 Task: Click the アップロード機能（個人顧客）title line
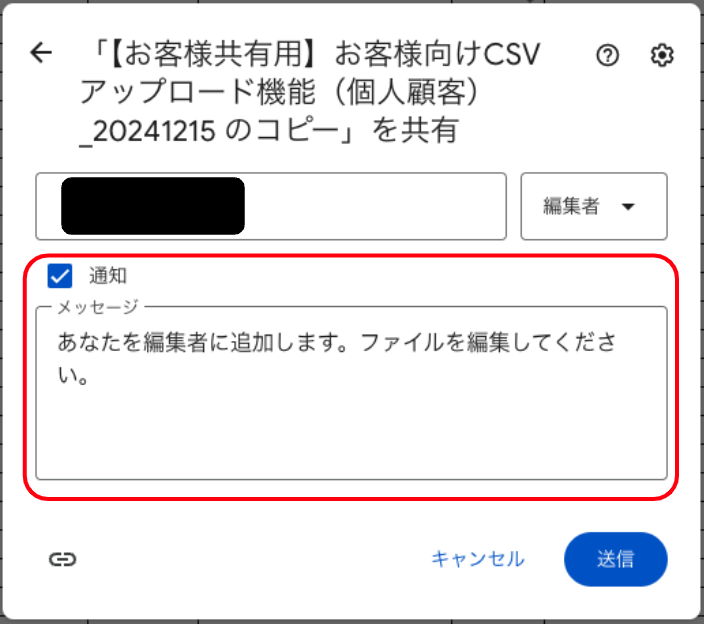[x=279, y=92]
